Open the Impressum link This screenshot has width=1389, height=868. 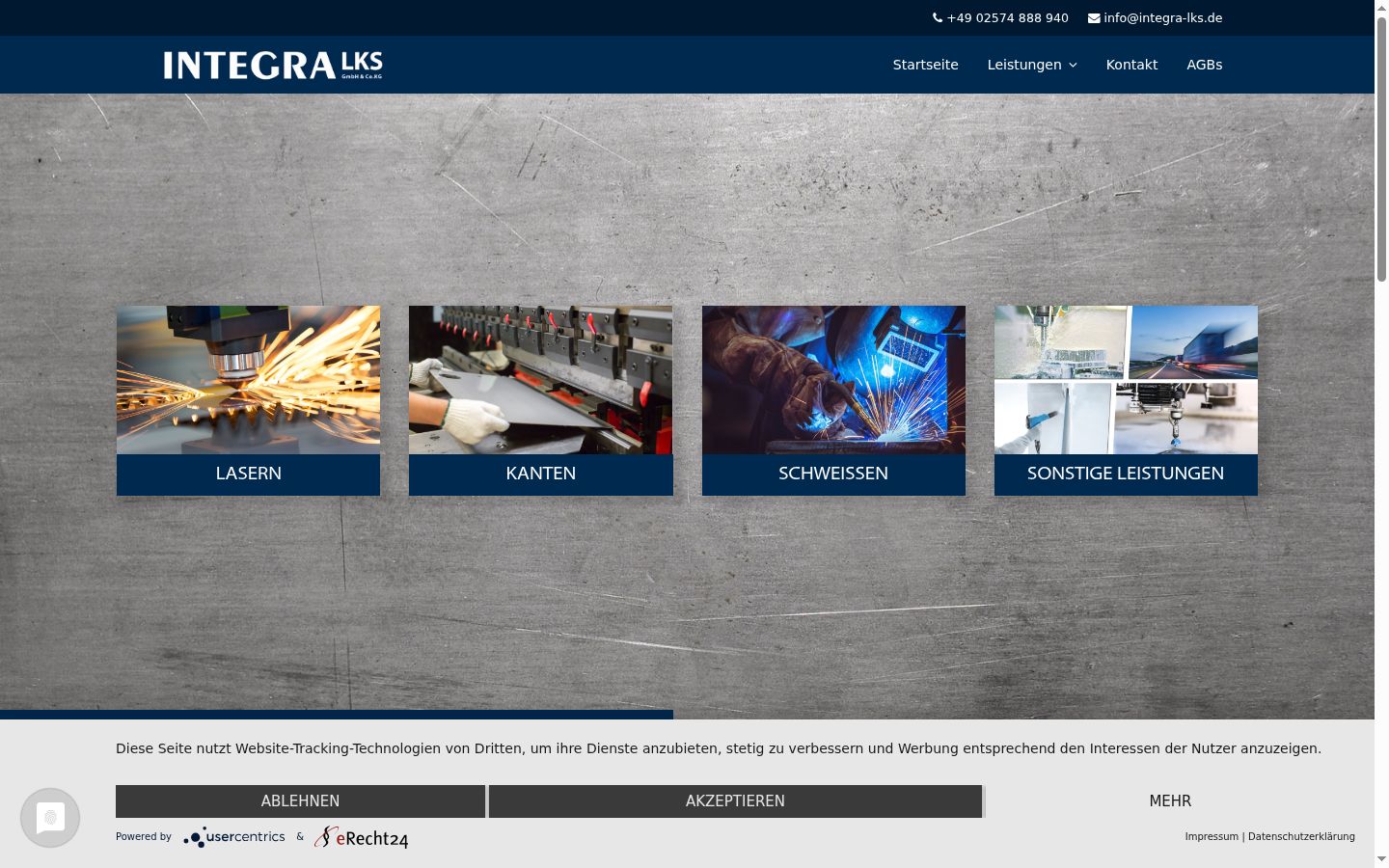point(1212,836)
